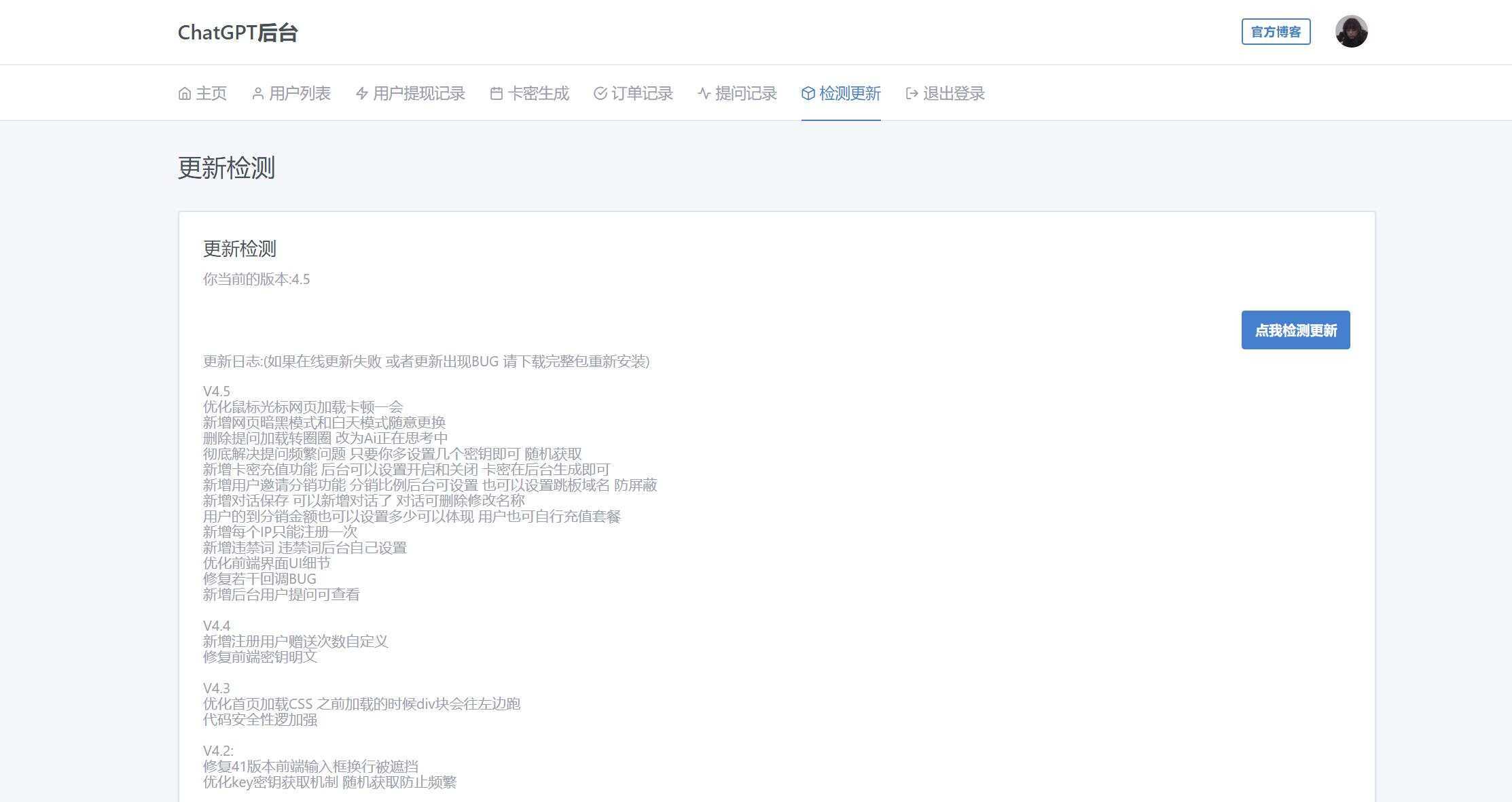The height and width of the screenshot is (802, 1512).
Task: Click the 用户列表 person icon
Action: tap(257, 93)
